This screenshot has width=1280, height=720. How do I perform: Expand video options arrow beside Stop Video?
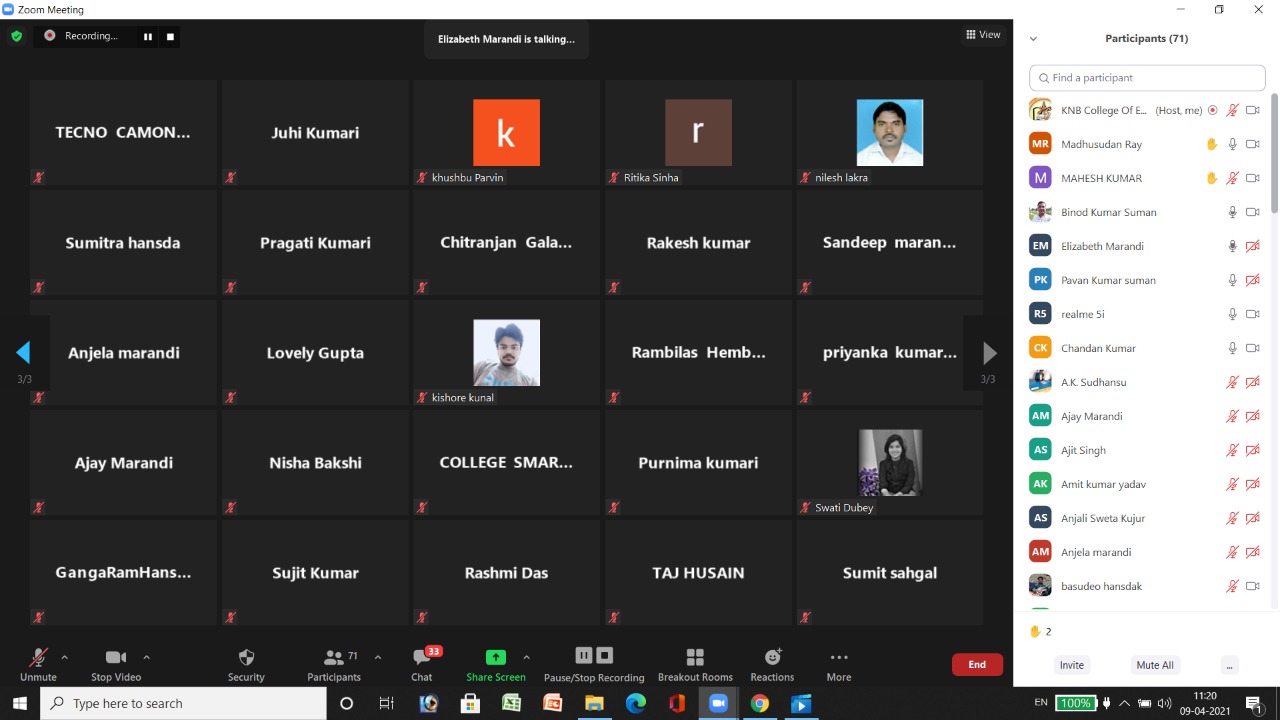point(146,657)
